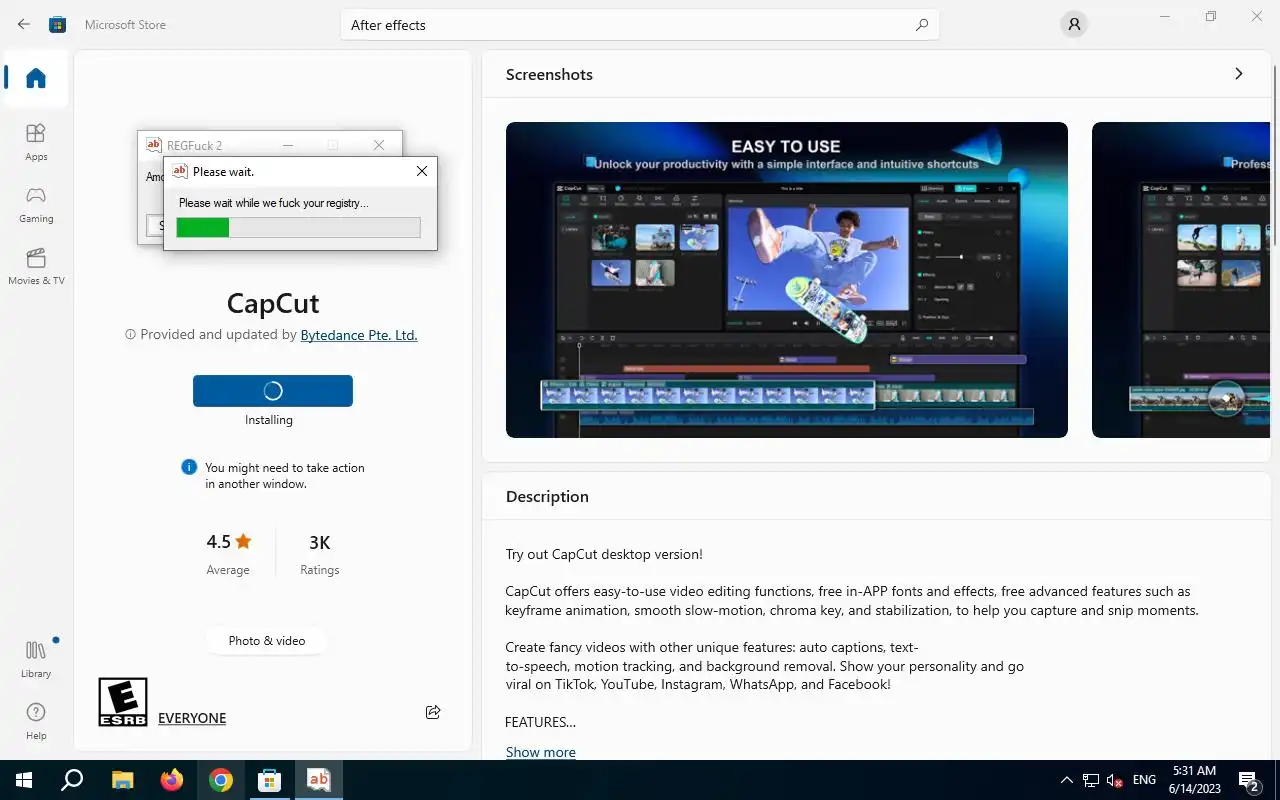Click the muted volume tray icon
The width and height of the screenshot is (1280, 800).
[1115, 780]
